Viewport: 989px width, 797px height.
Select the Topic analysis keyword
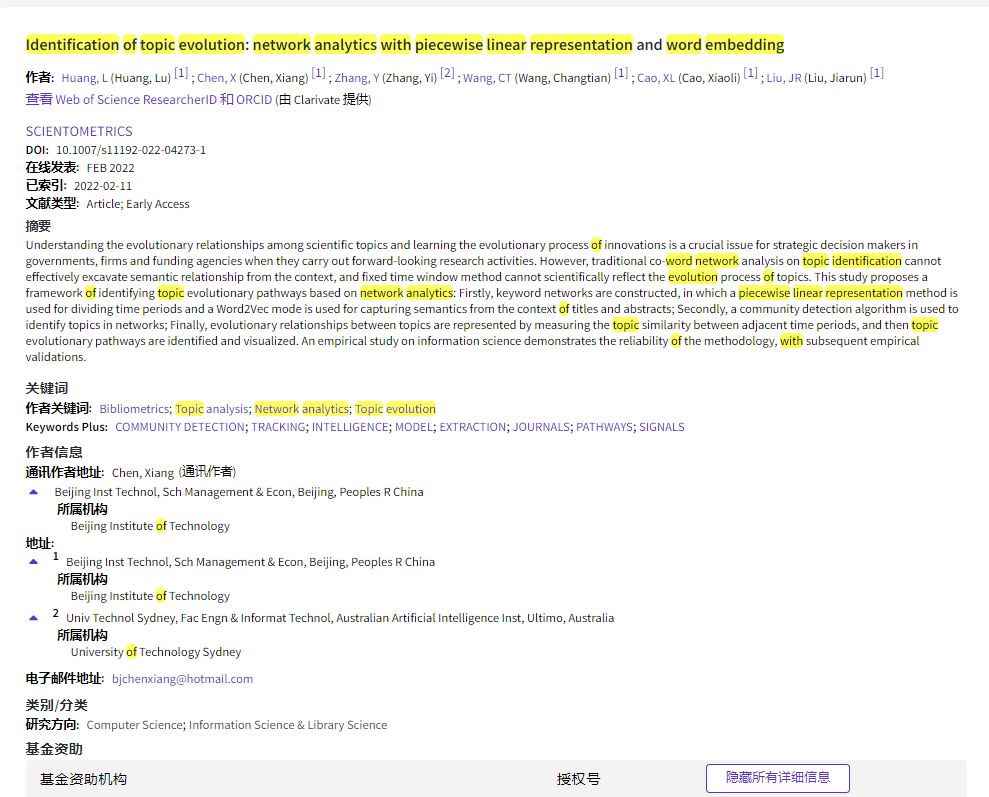(211, 409)
